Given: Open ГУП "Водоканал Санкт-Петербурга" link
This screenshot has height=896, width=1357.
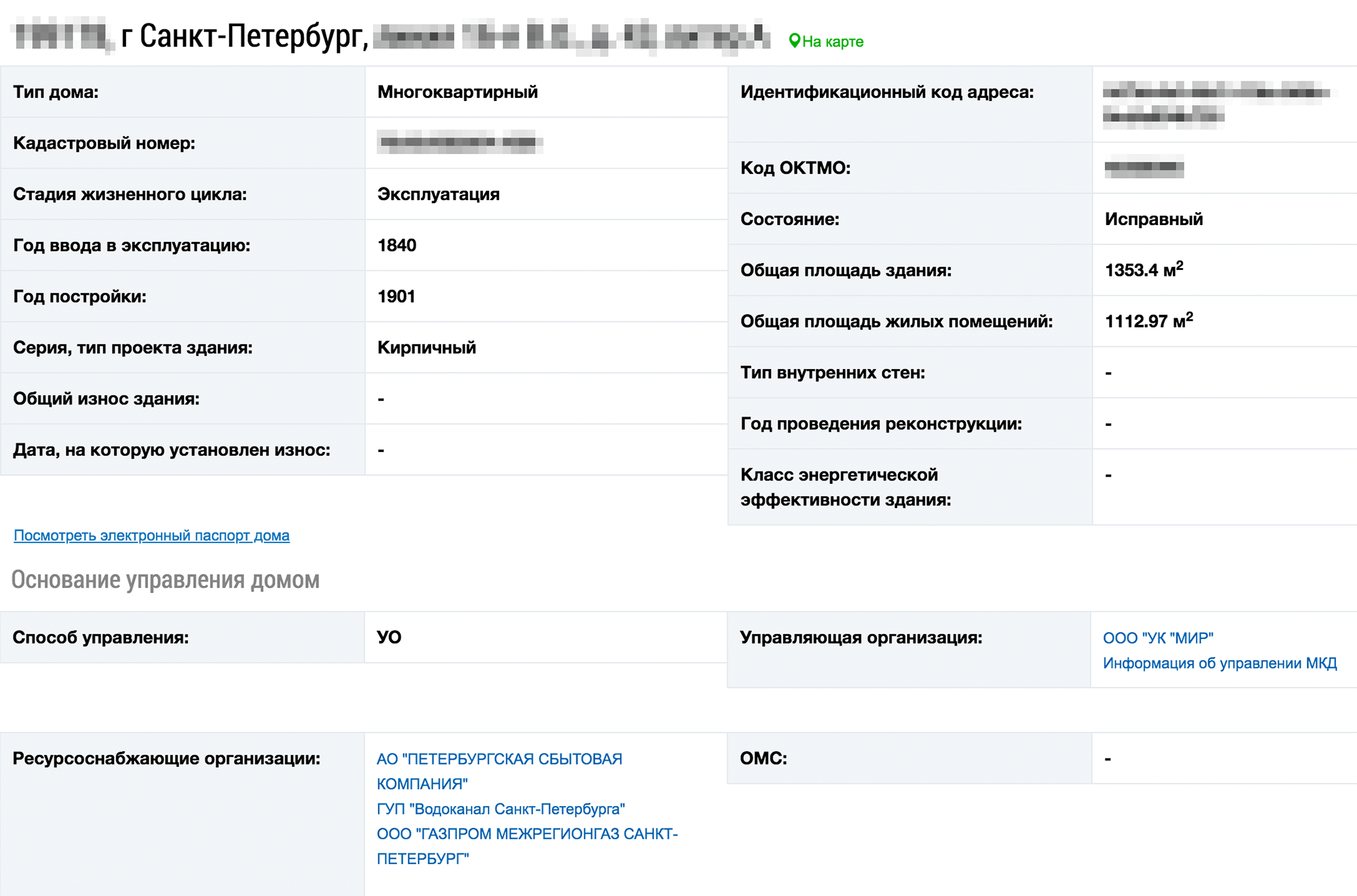Looking at the screenshot, I should pyautogui.click(x=500, y=809).
